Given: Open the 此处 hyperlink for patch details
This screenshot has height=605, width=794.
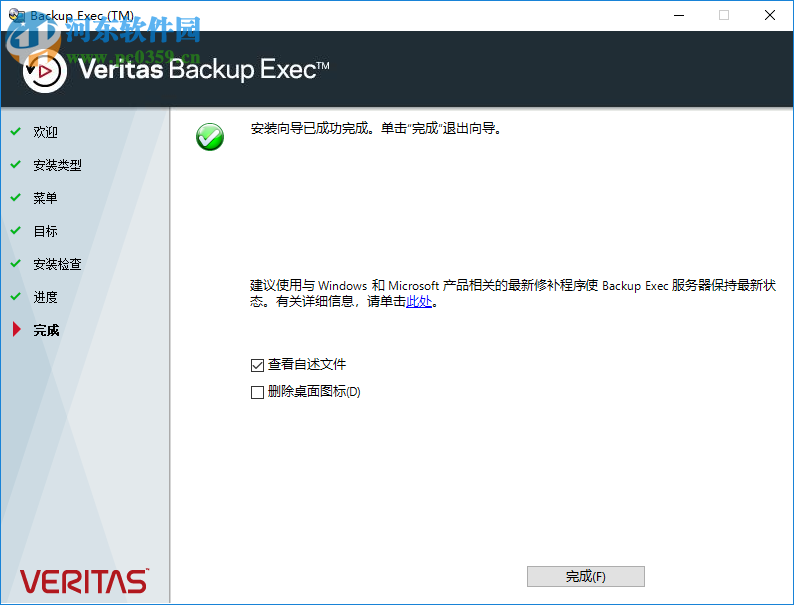Looking at the screenshot, I should coord(419,302).
